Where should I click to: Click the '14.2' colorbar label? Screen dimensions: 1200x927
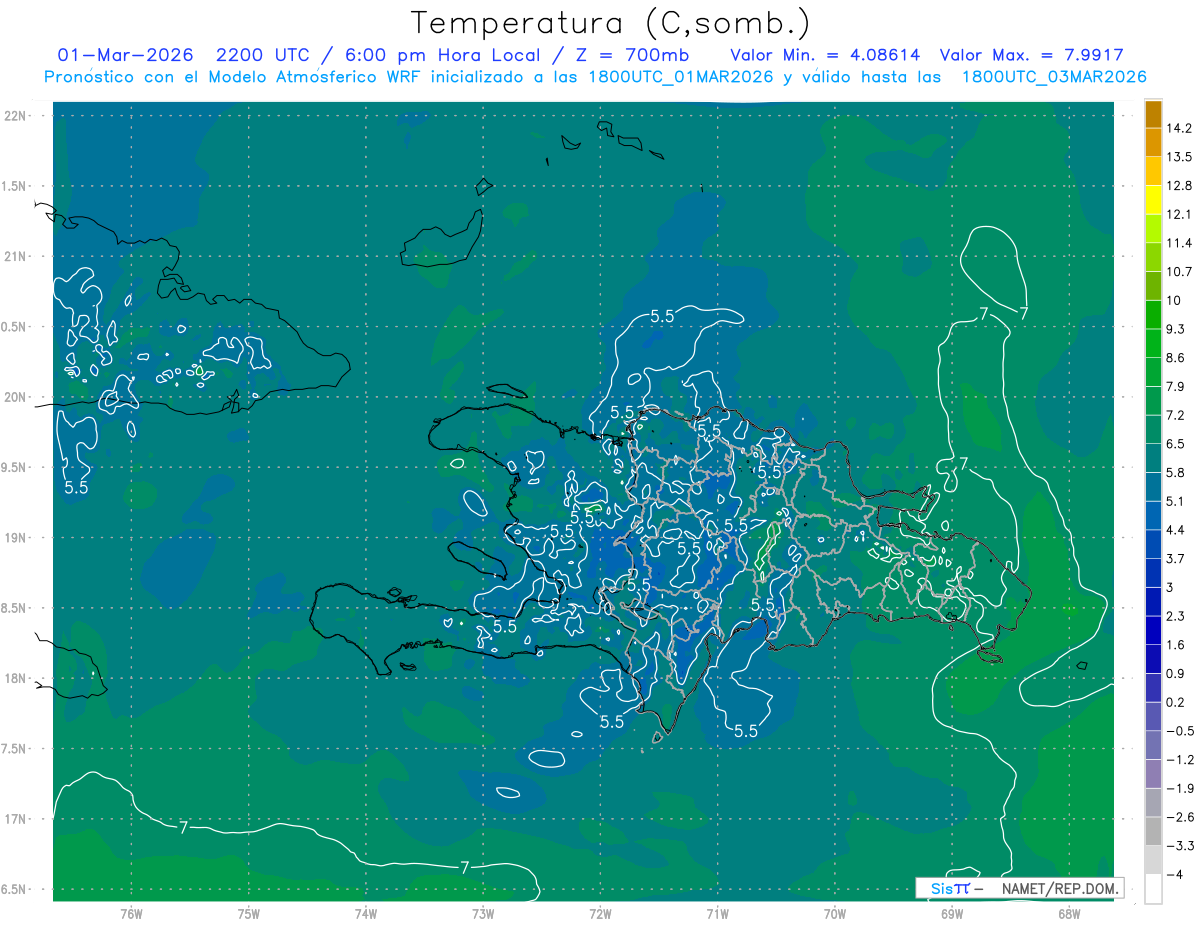1180,128
